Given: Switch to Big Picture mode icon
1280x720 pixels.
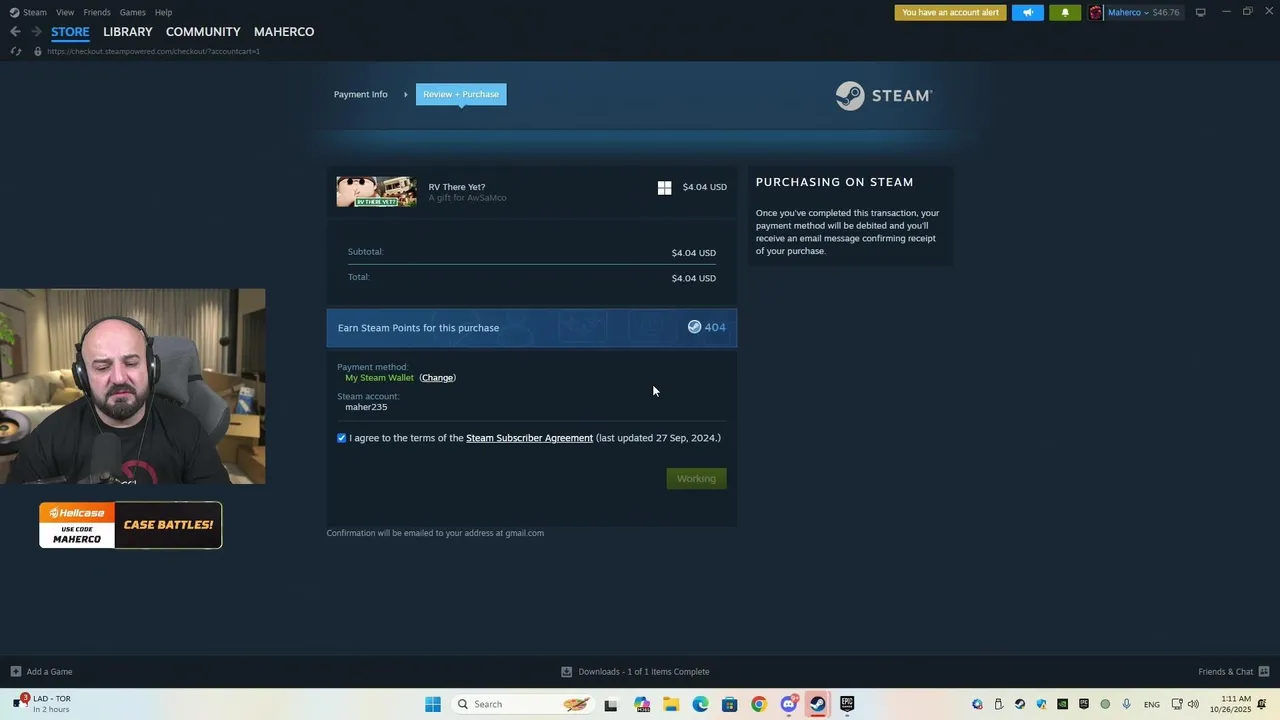Looking at the screenshot, I should coord(1201,12).
